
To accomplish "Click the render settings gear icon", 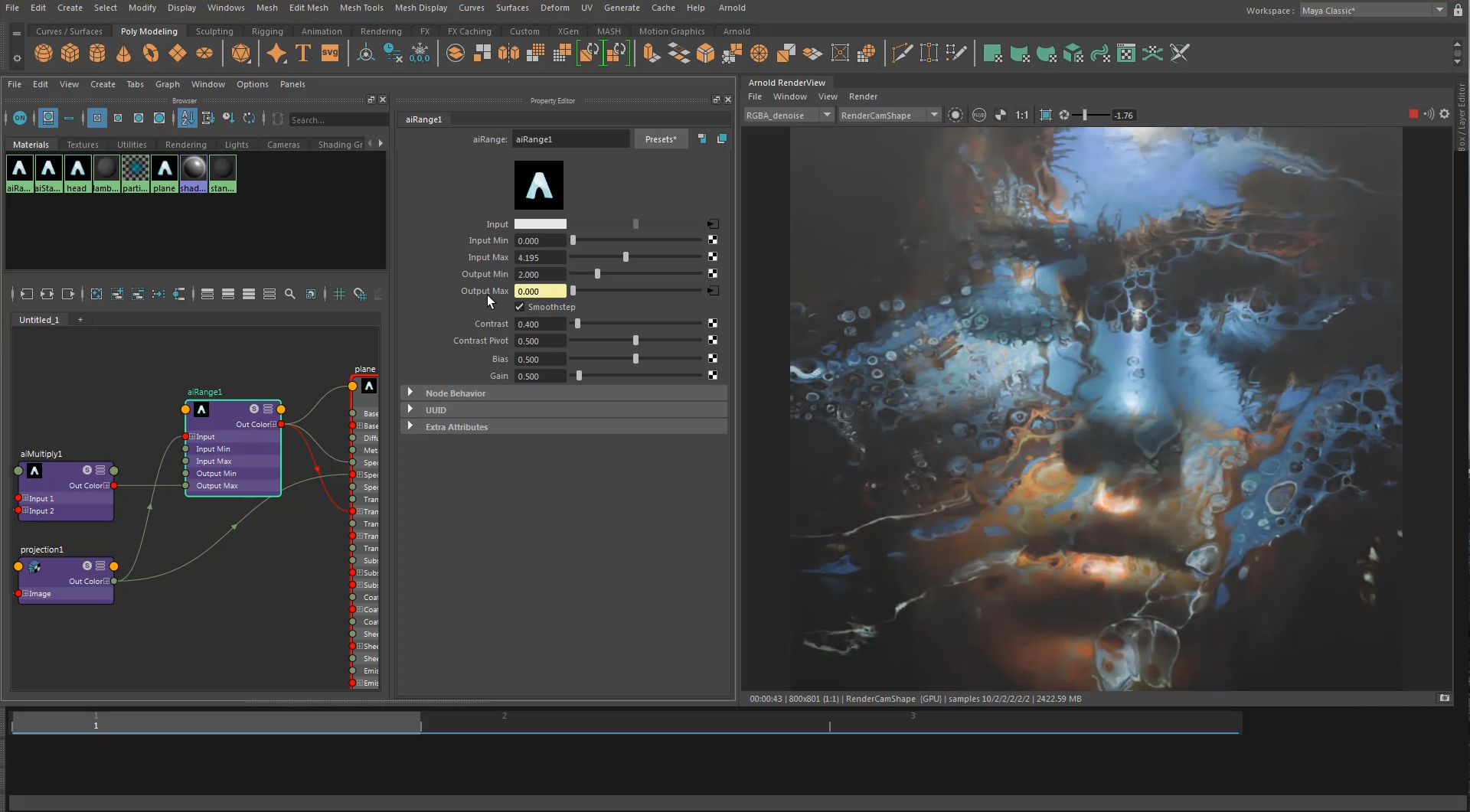I will click(1445, 114).
